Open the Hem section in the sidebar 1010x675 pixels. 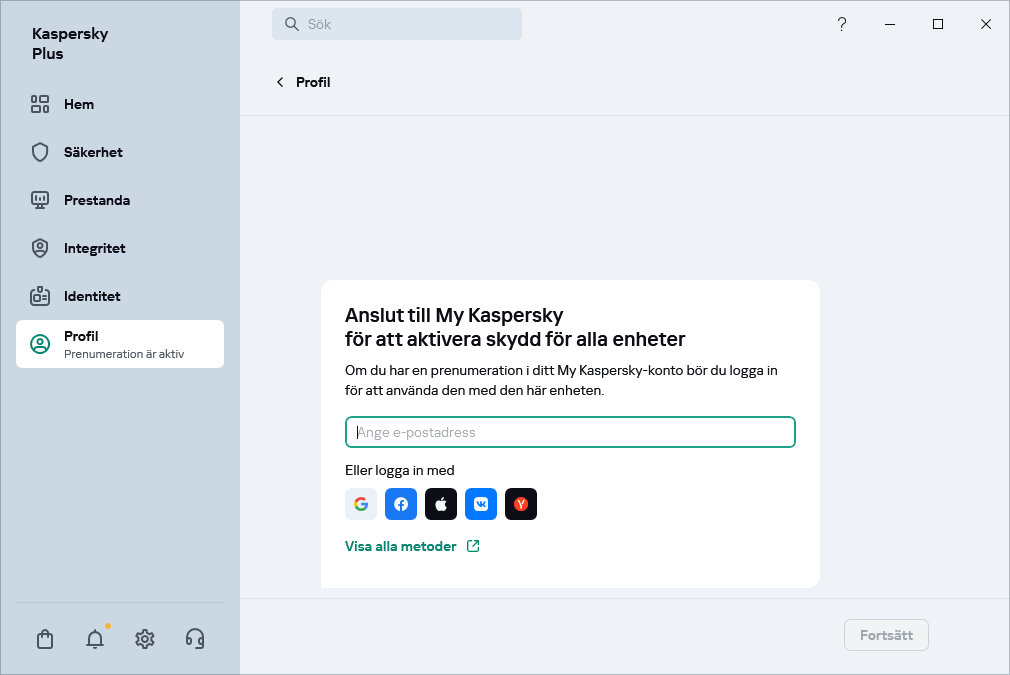(x=77, y=104)
